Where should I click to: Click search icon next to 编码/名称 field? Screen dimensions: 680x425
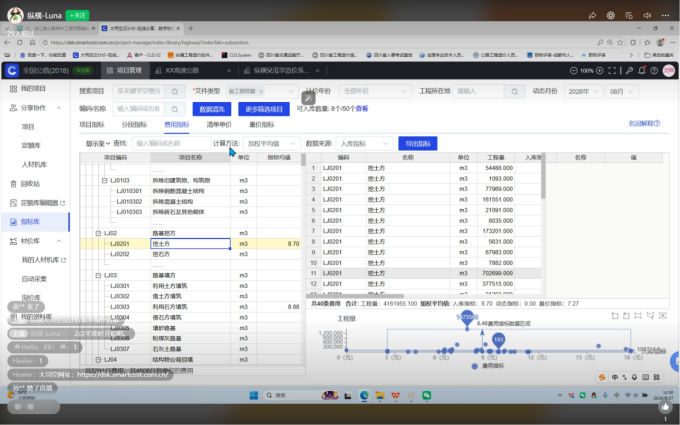click(x=175, y=109)
